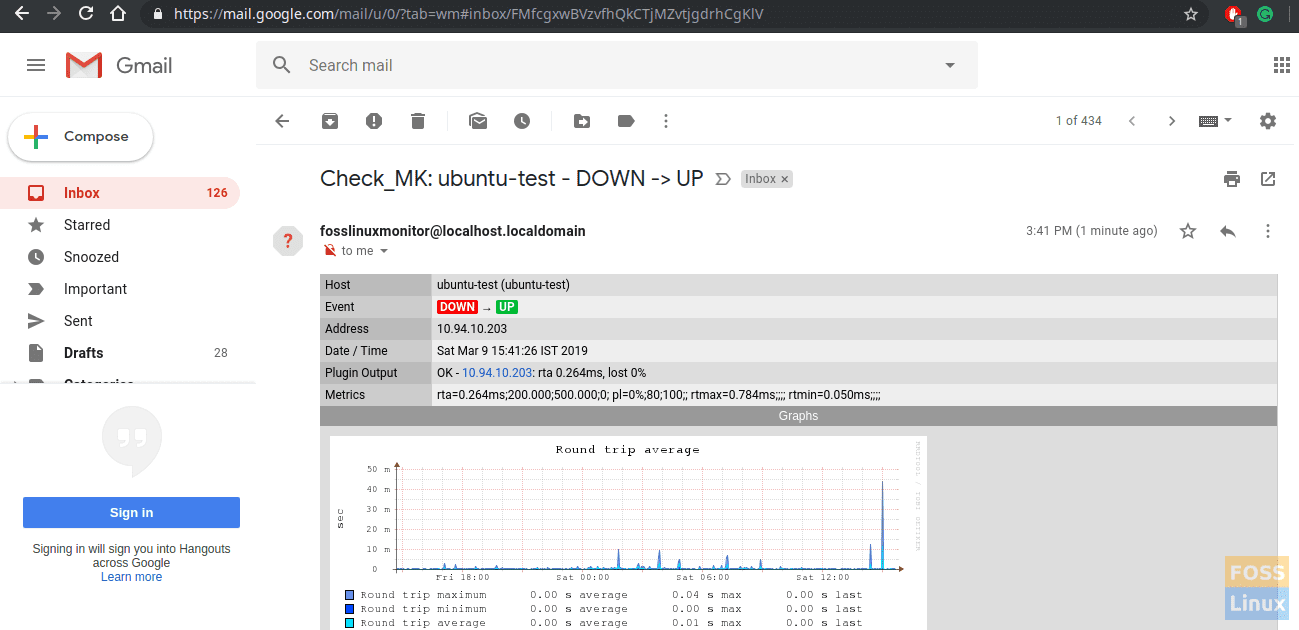Click the Graphs header bar
Image resolution: width=1299 pixels, height=630 pixels.
pos(798,416)
